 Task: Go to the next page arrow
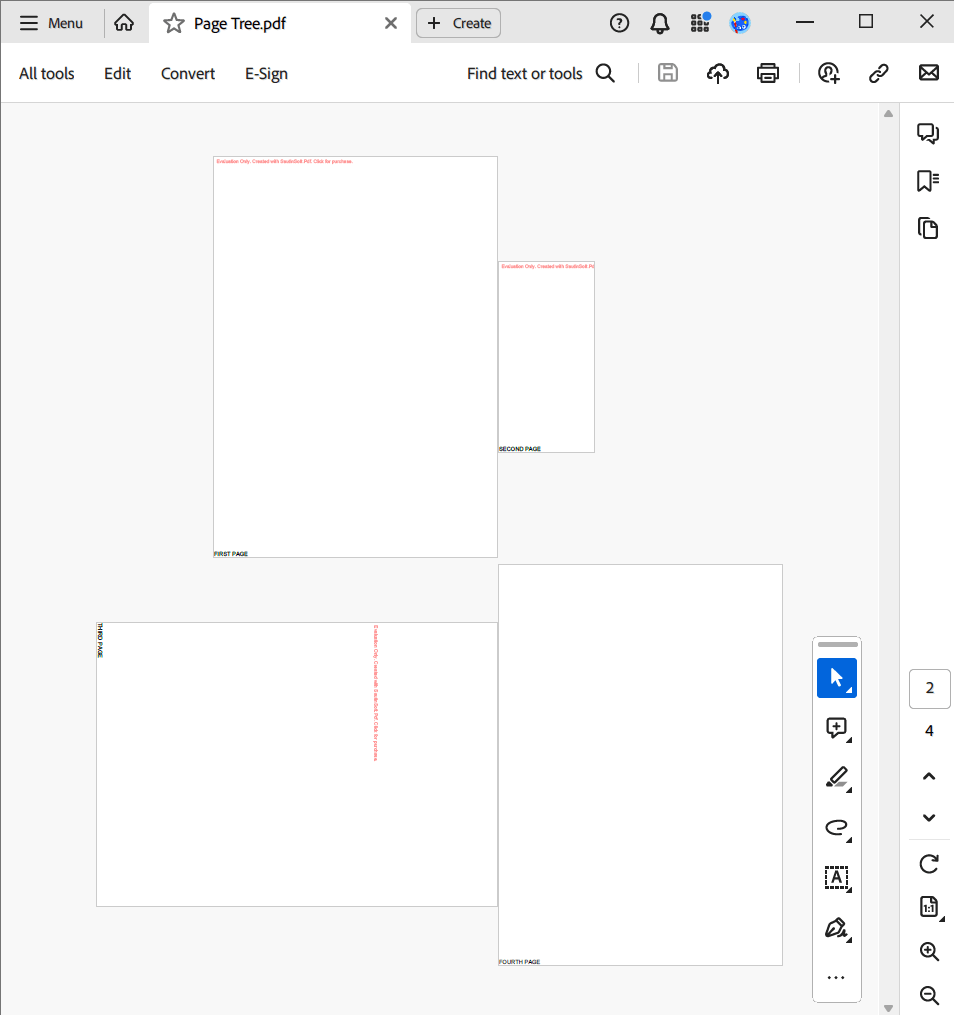[x=929, y=818]
